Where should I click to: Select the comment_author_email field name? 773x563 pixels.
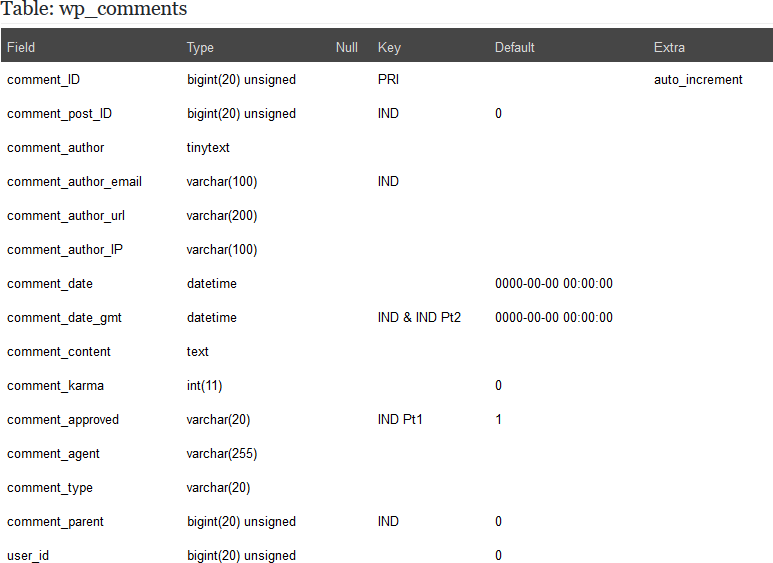[x=74, y=182]
